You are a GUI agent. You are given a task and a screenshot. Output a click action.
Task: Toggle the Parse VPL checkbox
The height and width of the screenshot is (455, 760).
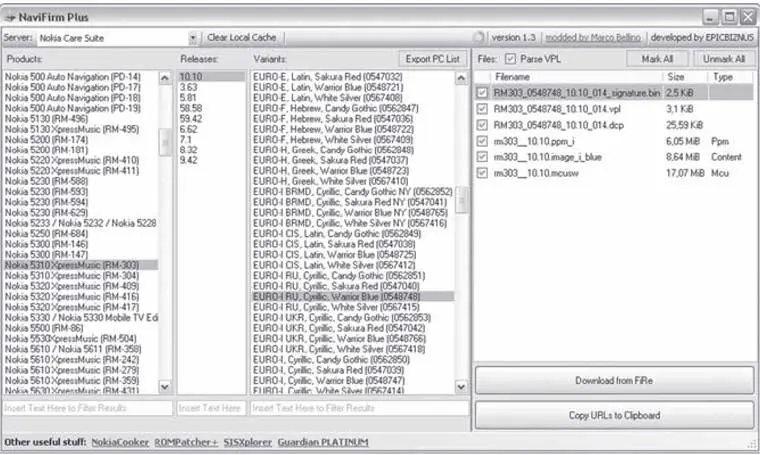point(511,59)
